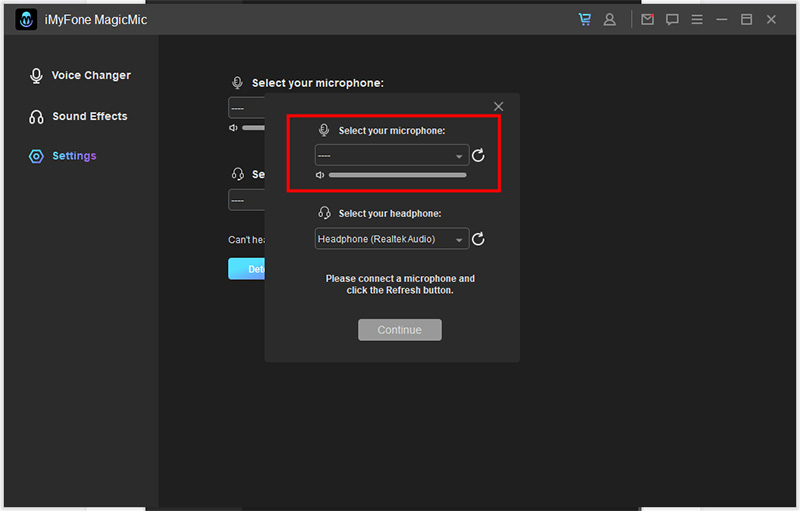Open the user account icon

click(x=609, y=19)
